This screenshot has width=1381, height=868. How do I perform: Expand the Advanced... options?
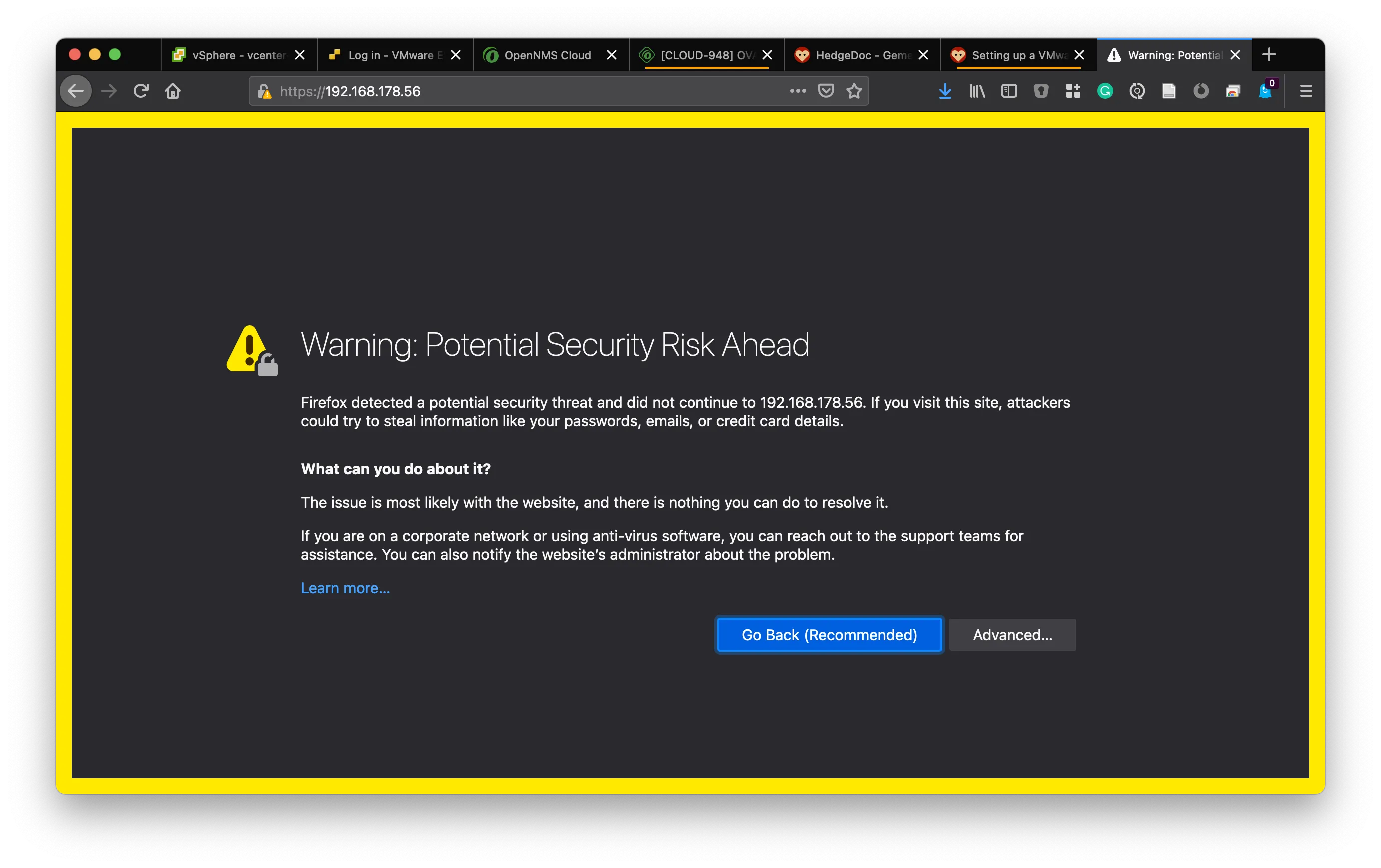click(x=1012, y=635)
